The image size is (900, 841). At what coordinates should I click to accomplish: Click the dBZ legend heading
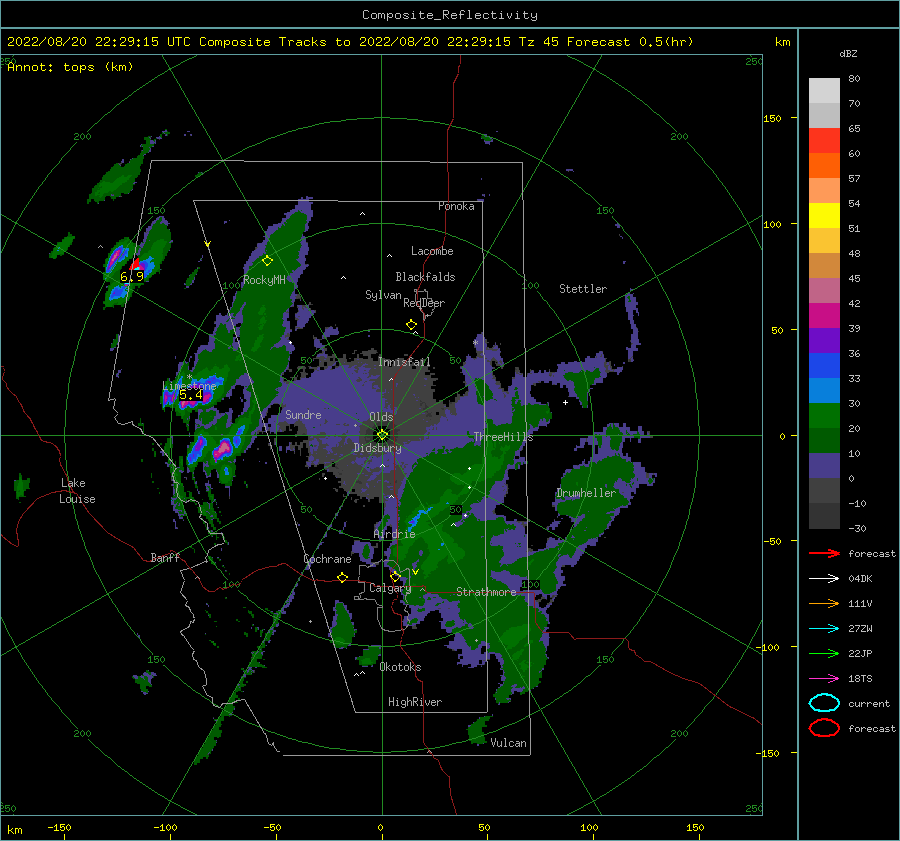click(x=848, y=54)
